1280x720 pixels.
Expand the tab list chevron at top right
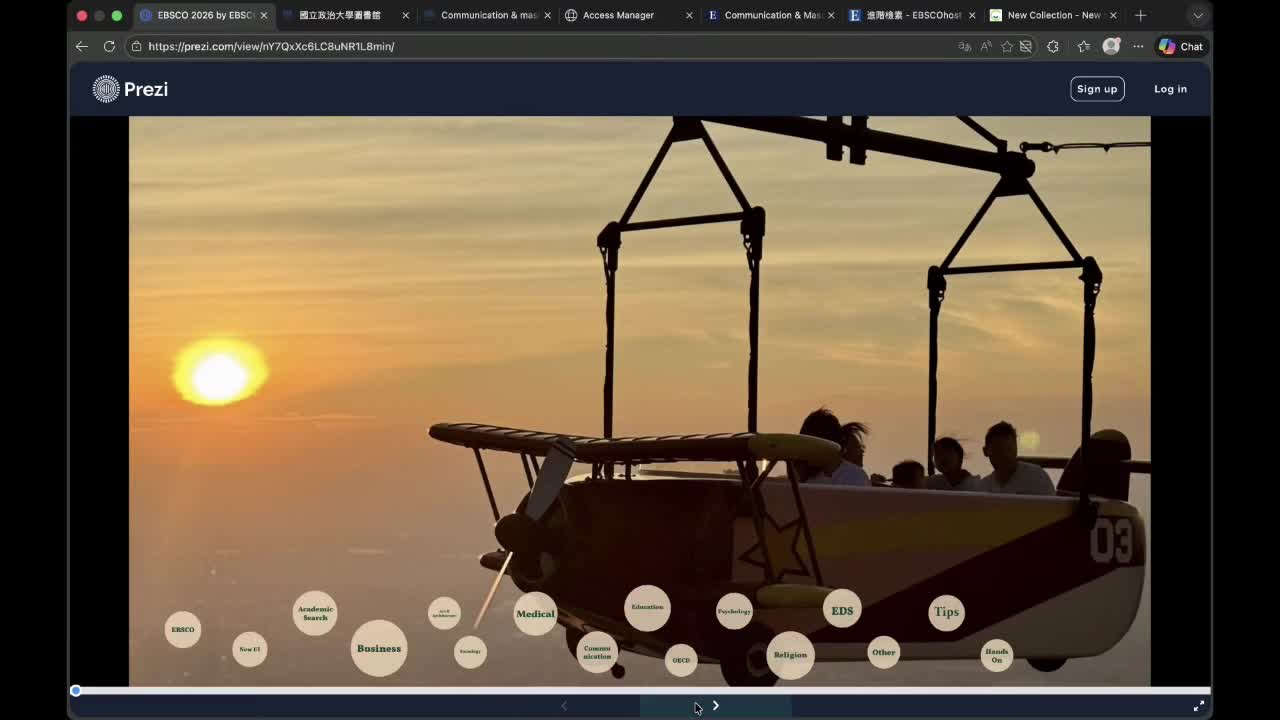(x=1197, y=15)
